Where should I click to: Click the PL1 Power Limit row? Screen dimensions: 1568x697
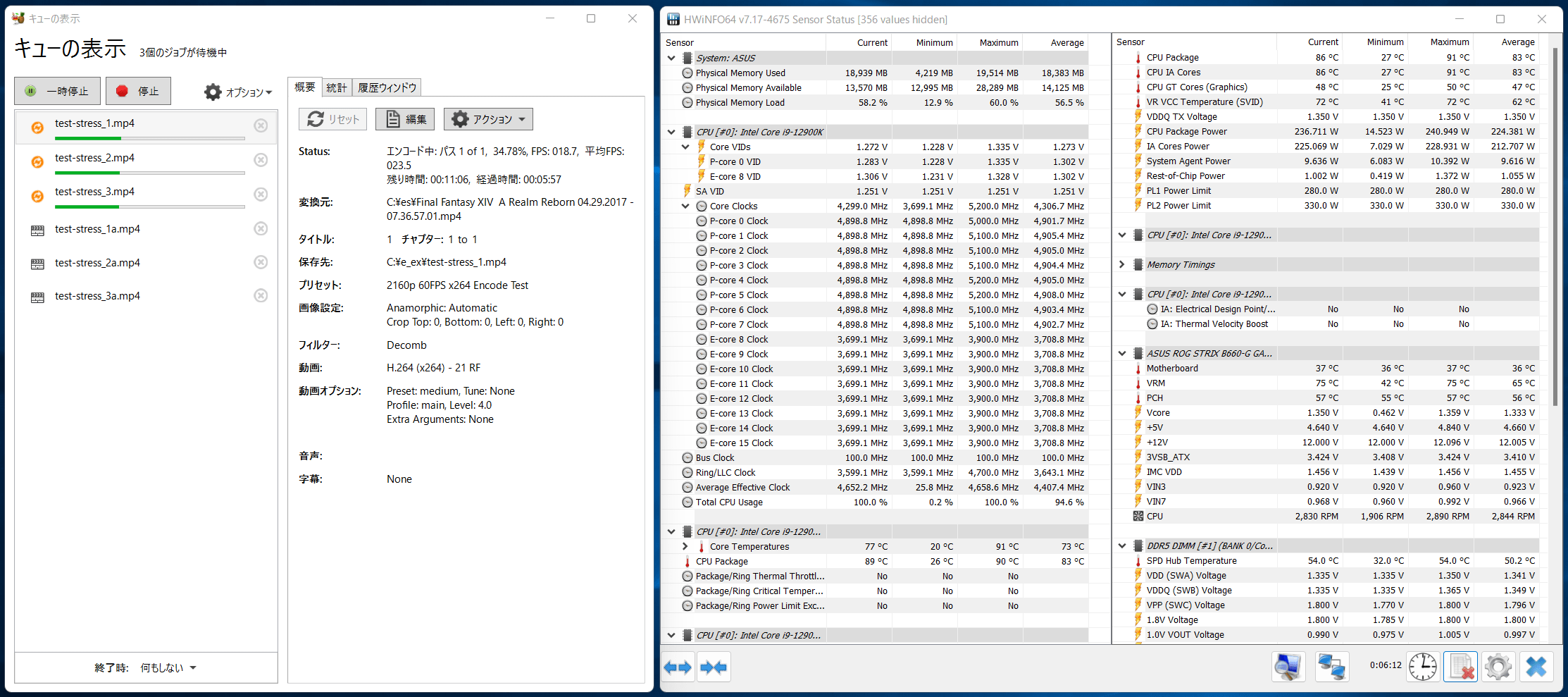1327,190
